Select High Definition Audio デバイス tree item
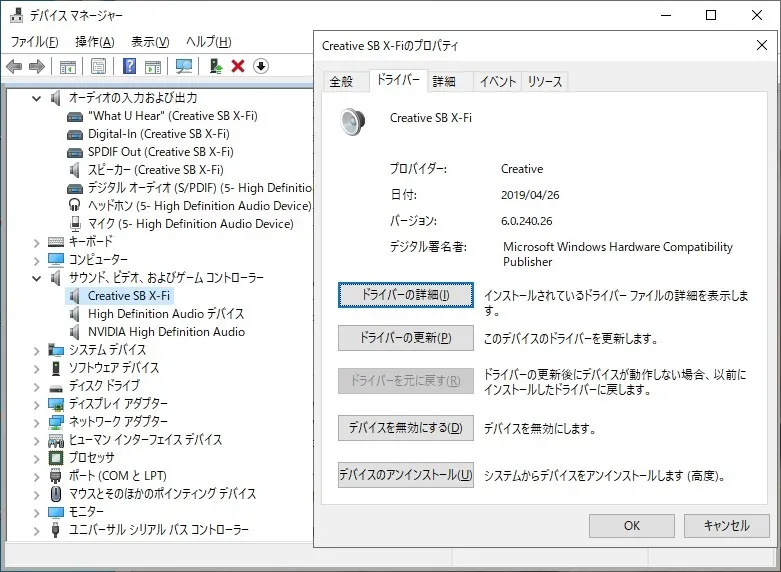The width and height of the screenshot is (781, 572). coord(166,314)
